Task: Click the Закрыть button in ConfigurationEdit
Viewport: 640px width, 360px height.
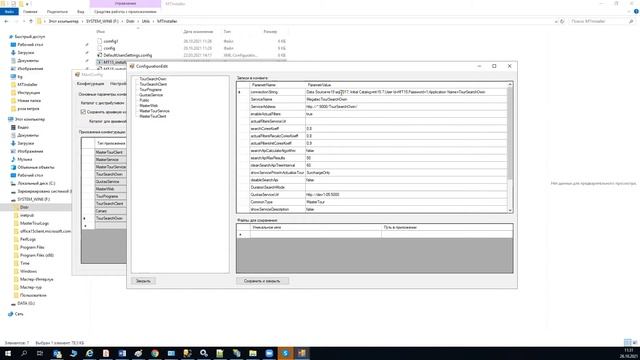Action: 143,281
